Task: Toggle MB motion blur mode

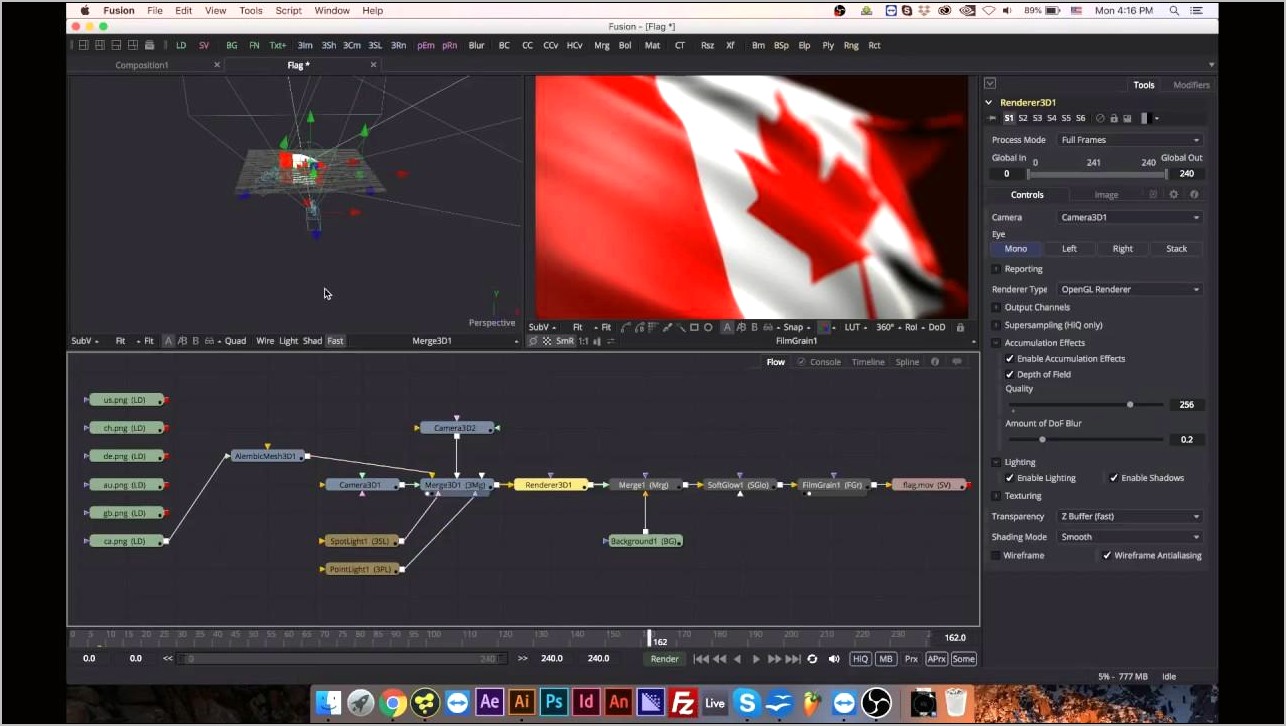Action: [x=886, y=659]
